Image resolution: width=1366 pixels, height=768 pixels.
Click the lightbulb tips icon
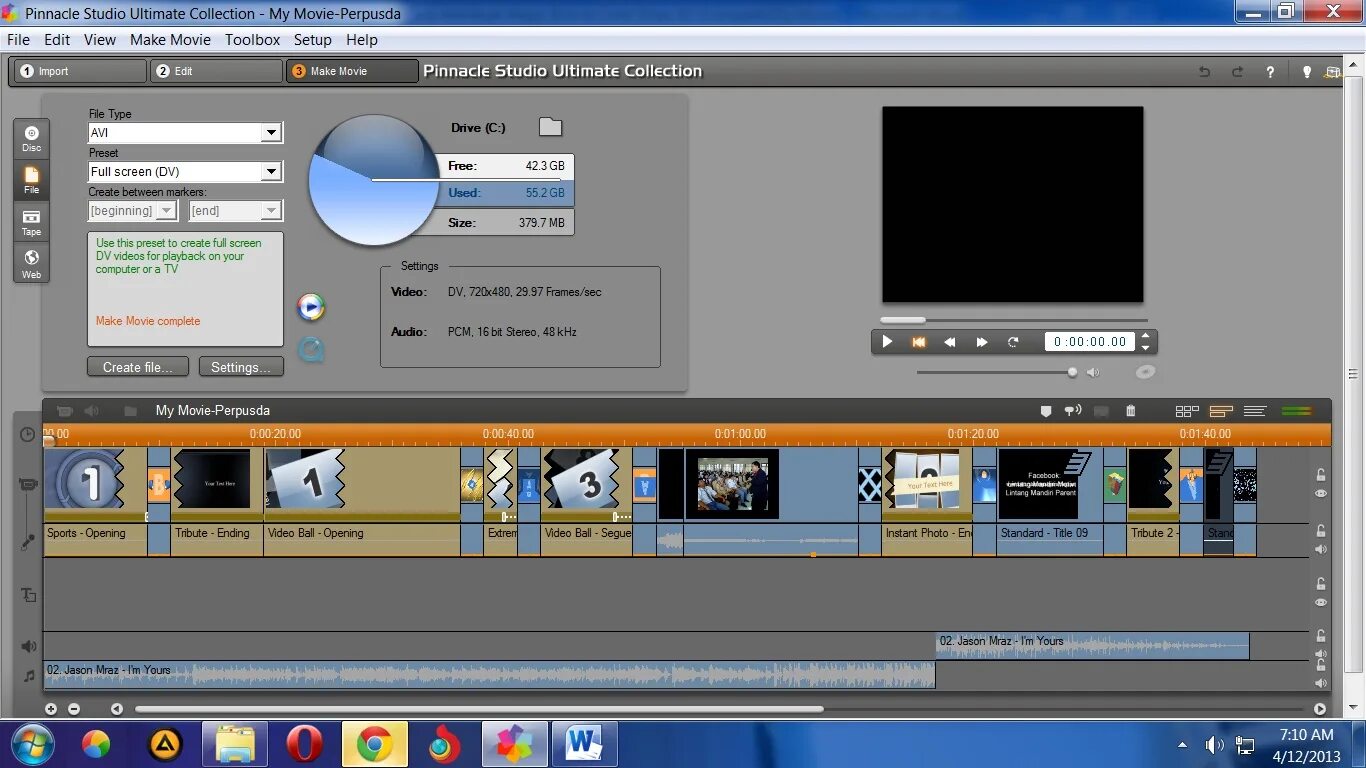coord(1306,72)
